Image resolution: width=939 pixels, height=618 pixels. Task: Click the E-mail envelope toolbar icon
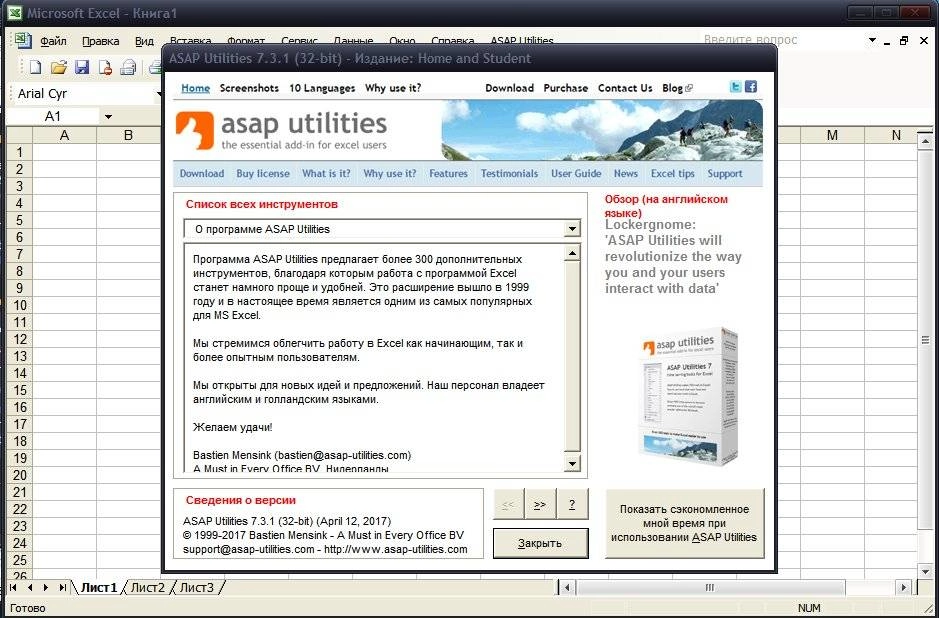coord(128,67)
